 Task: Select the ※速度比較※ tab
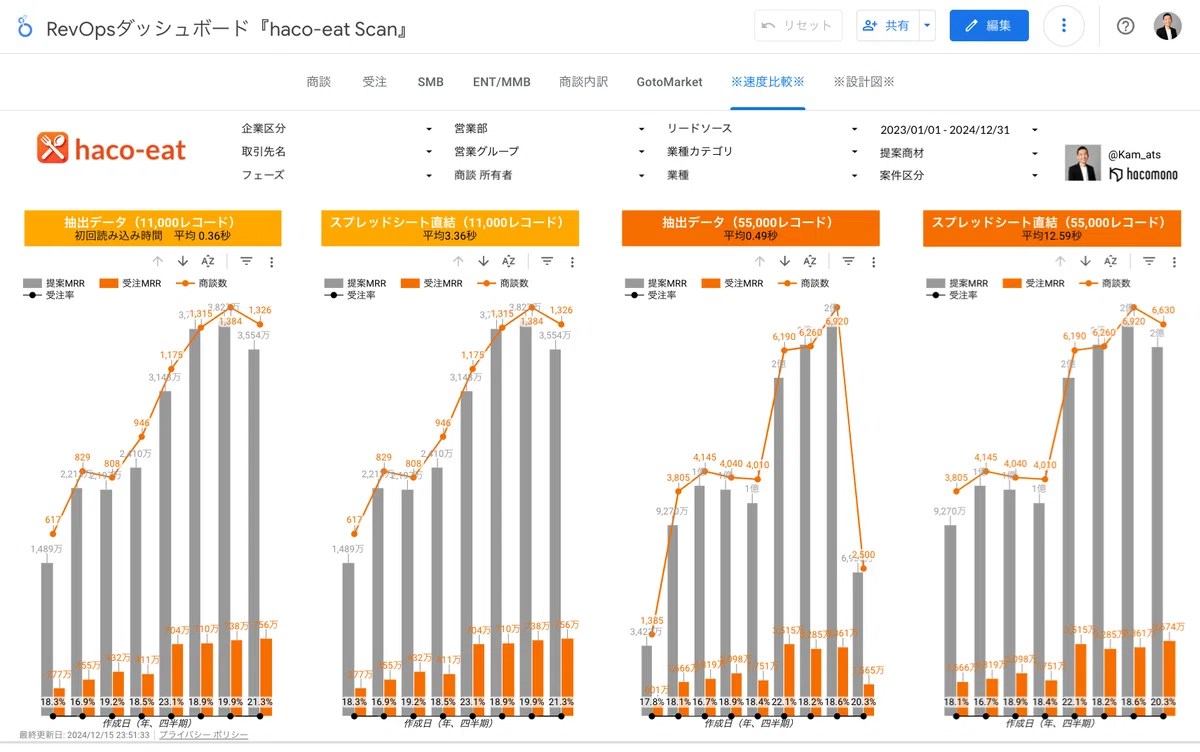pyautogui.click(x=768, y=82)
